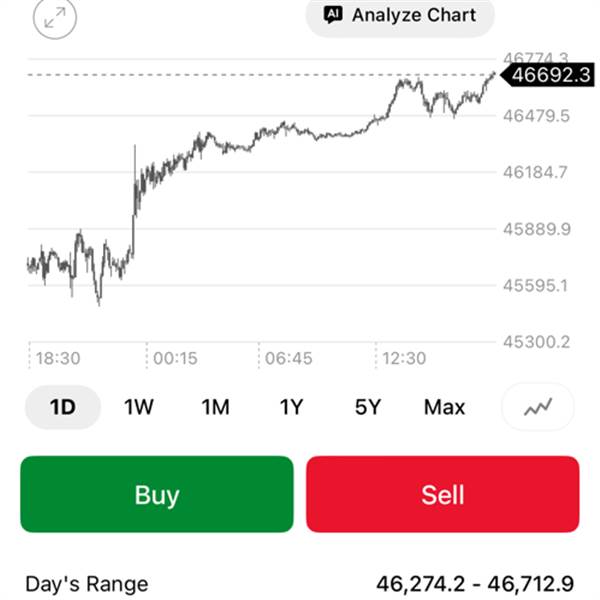Tap the red Sell button
Image resolution: width=600 pixels, height=600 pixels.
tap(442, 494)
